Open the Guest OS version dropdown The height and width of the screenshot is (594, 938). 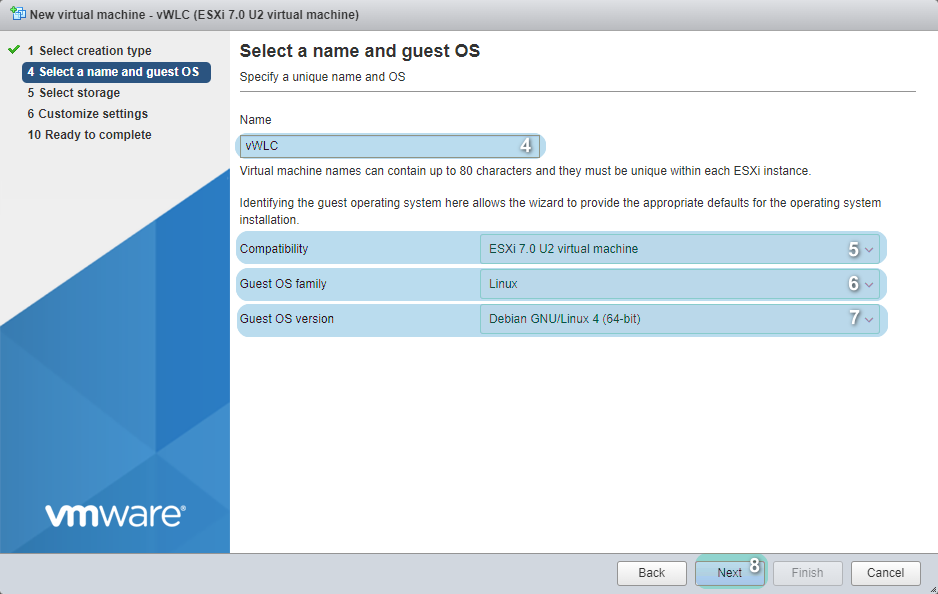tap(680, 319)
